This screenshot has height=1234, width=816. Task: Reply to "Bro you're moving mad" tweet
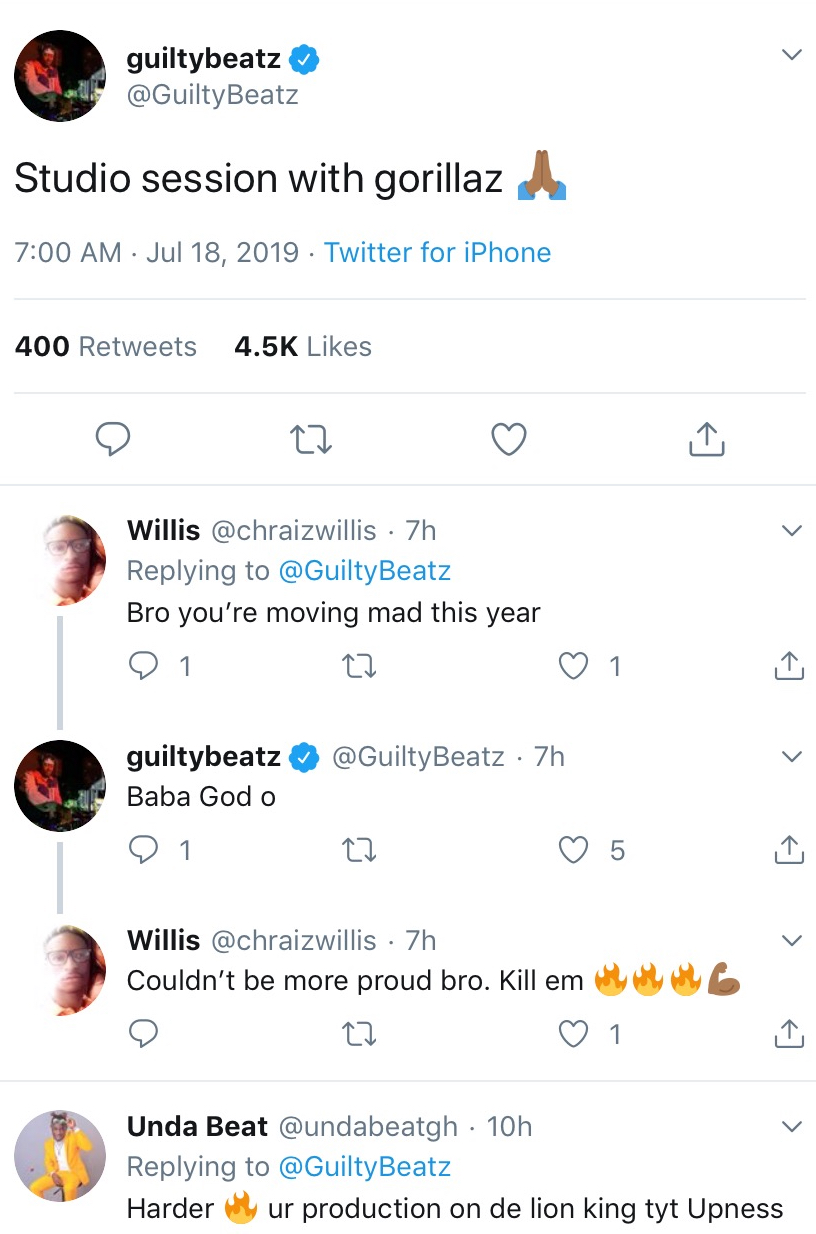[144, 666]
